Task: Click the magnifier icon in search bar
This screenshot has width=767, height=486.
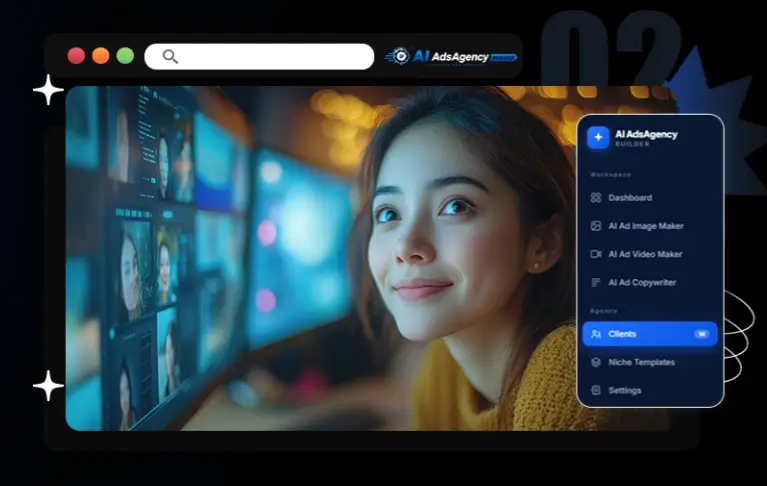Action: 170,57
